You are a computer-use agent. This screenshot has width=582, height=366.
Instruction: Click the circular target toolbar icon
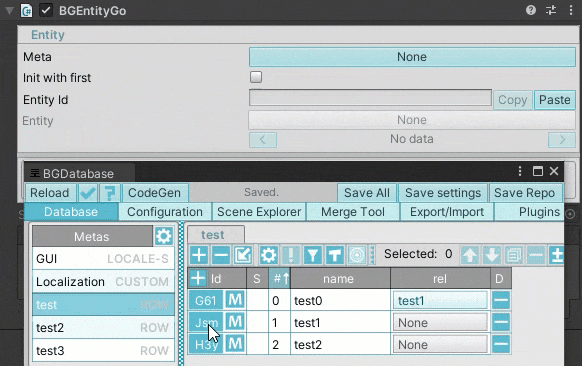[x=357, y=255]
